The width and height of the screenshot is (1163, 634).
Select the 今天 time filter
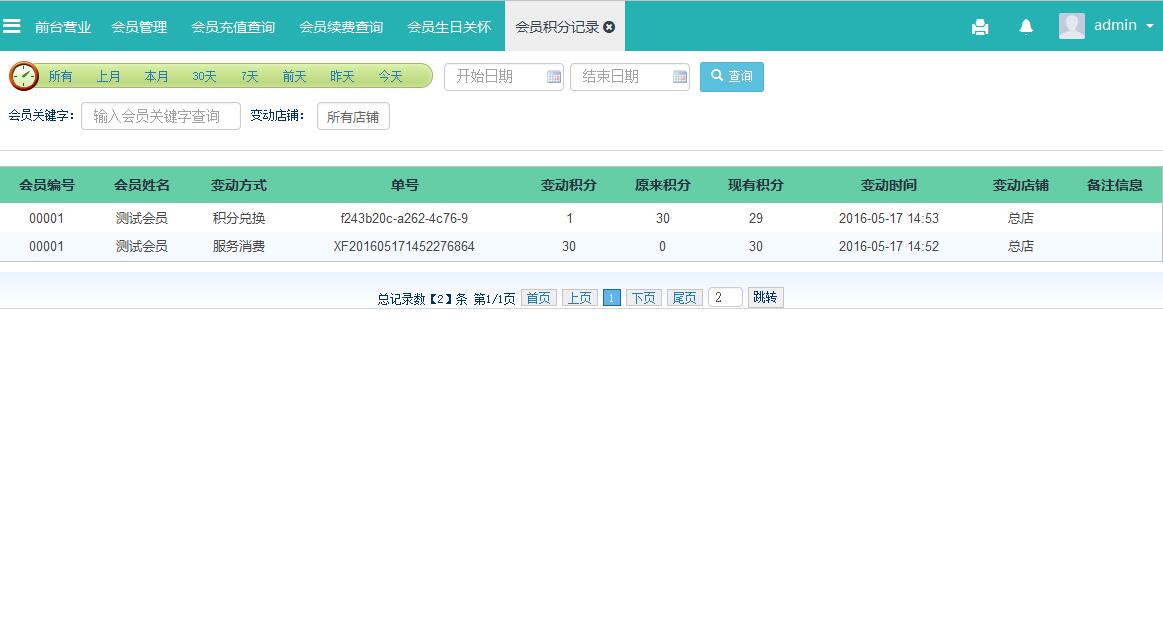[x=390, y=76]
